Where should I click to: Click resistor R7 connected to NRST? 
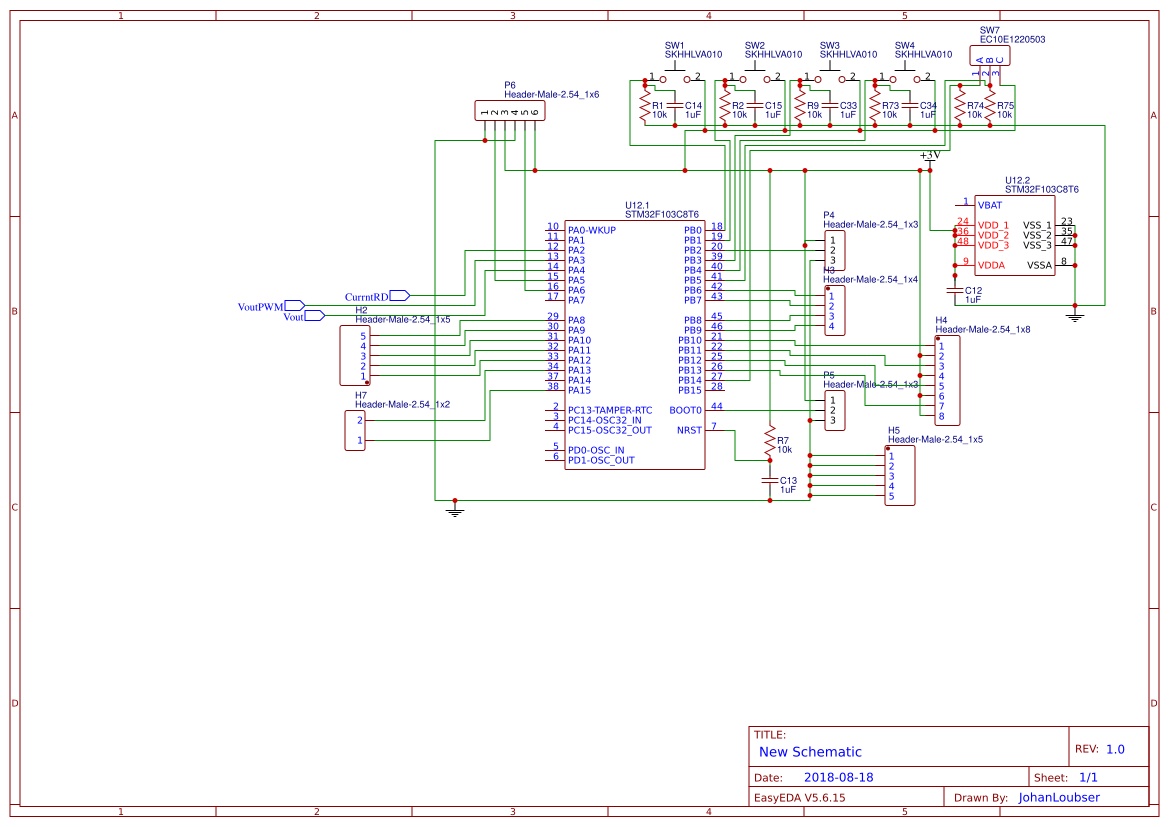click(x=768, y=441)
